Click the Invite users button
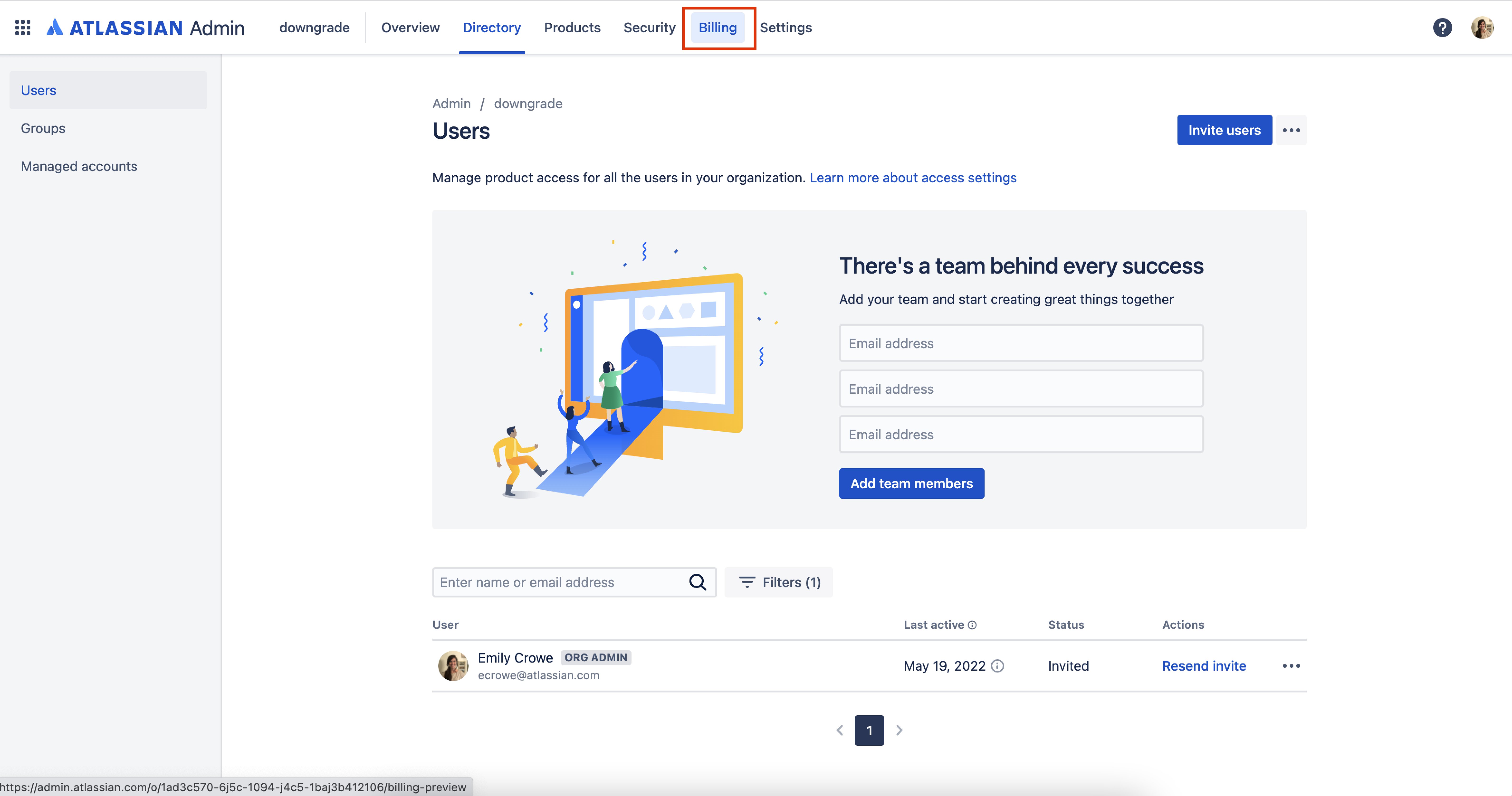 coord(1224,130)
